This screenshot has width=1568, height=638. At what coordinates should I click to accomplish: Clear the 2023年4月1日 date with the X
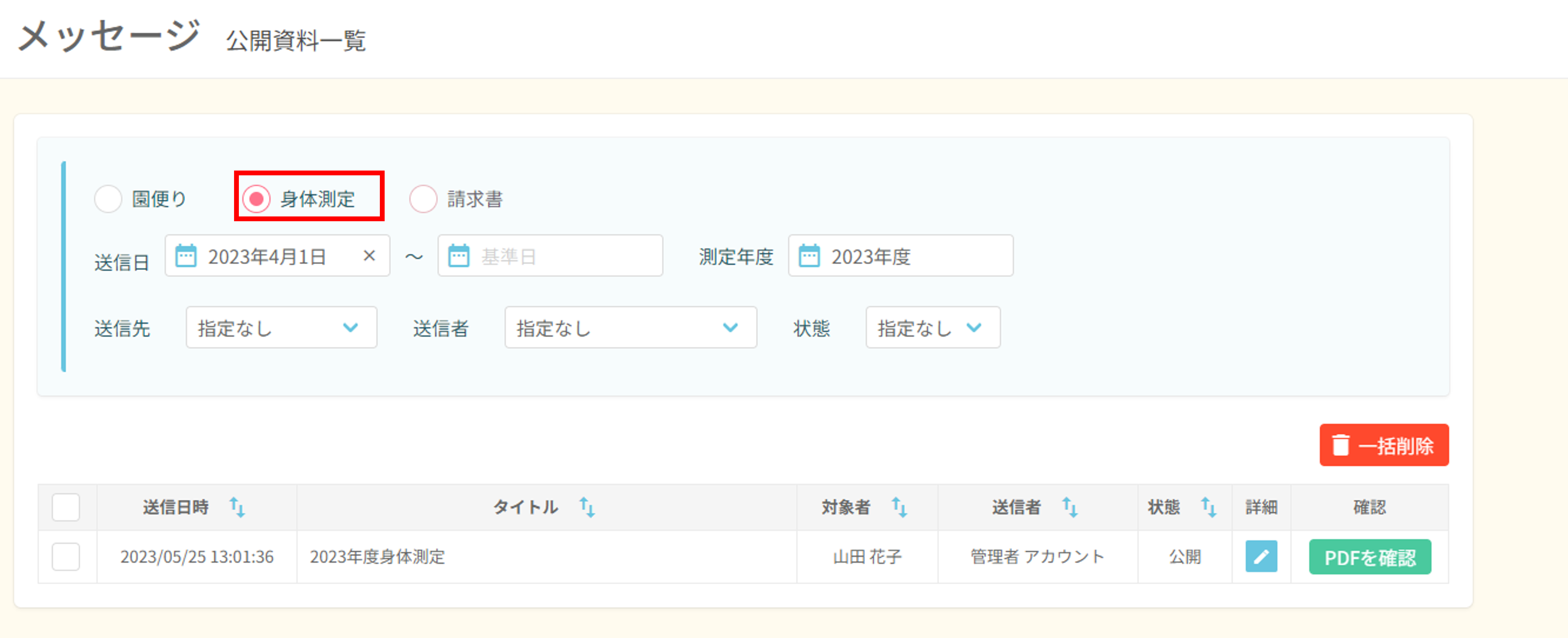coord(369,256)
